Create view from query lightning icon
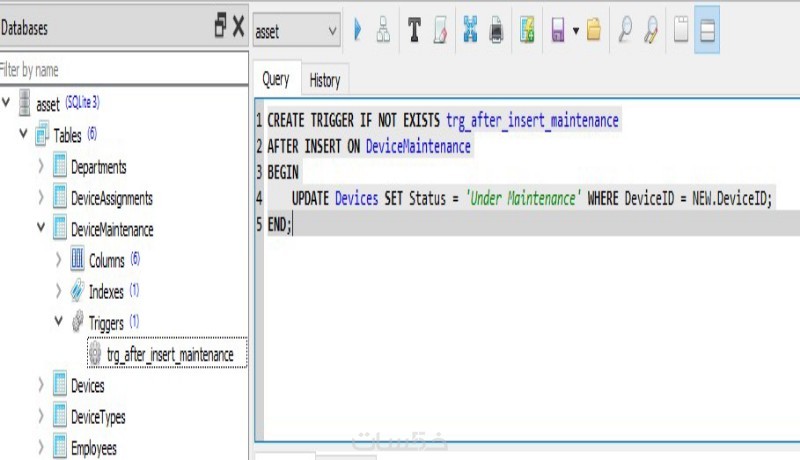 527,30
